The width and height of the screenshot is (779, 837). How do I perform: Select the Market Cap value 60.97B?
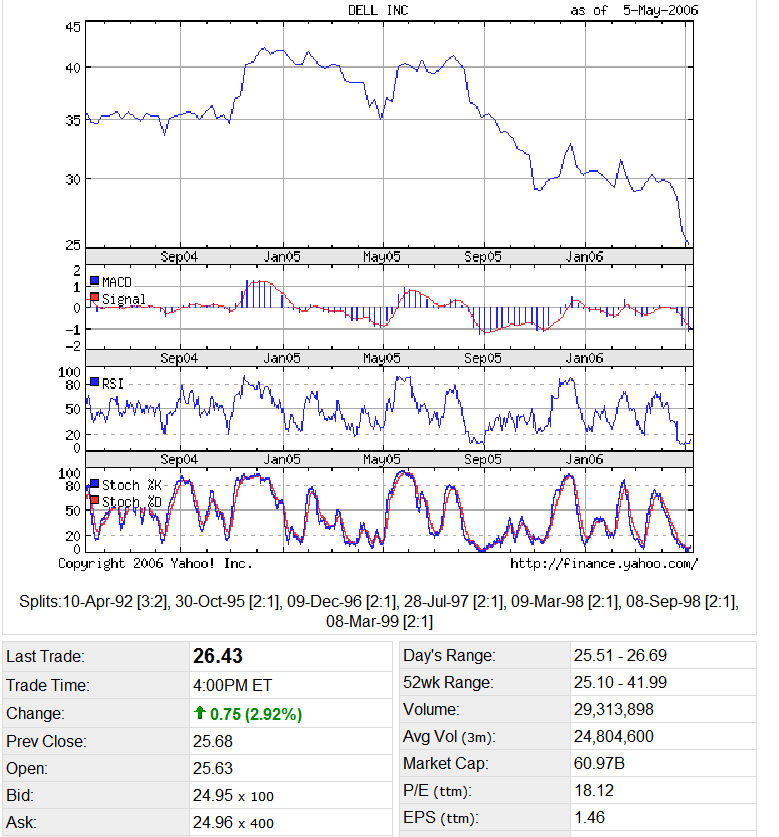tap(599, 764)
